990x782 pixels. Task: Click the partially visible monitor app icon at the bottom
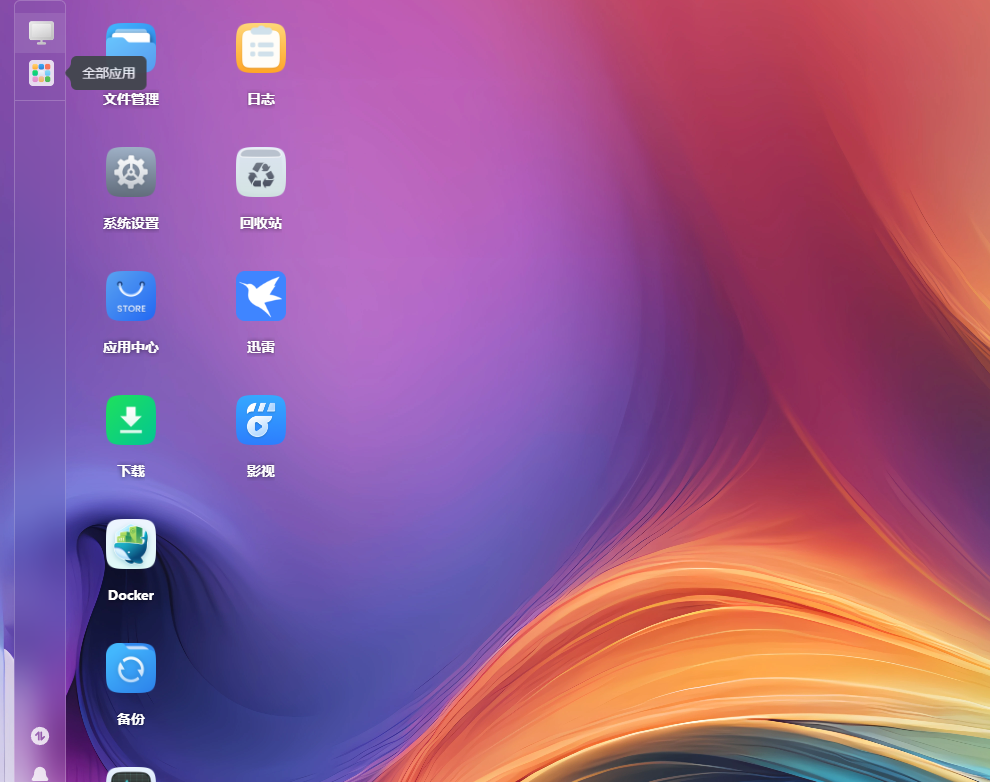click(x=131, y=774)
